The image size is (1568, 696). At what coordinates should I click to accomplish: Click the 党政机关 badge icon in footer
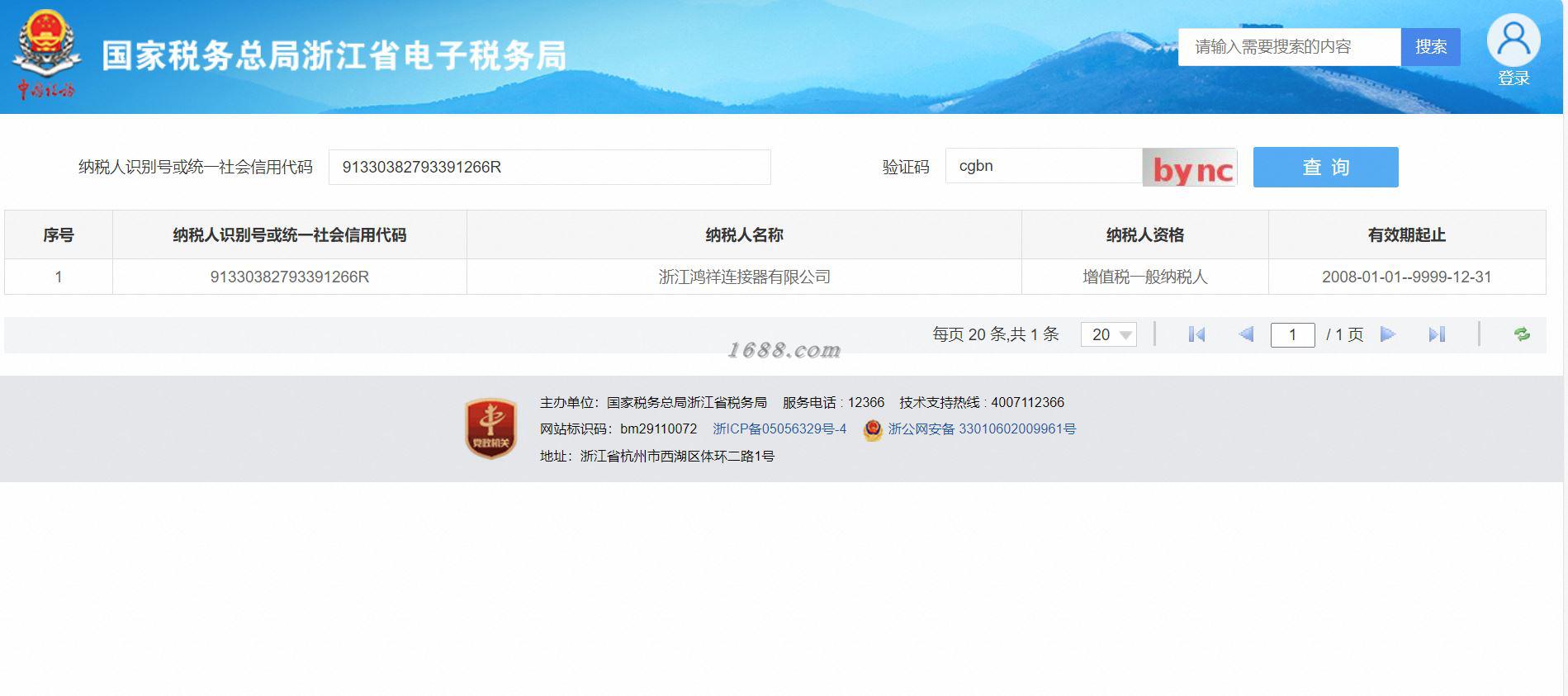[491, 428]
